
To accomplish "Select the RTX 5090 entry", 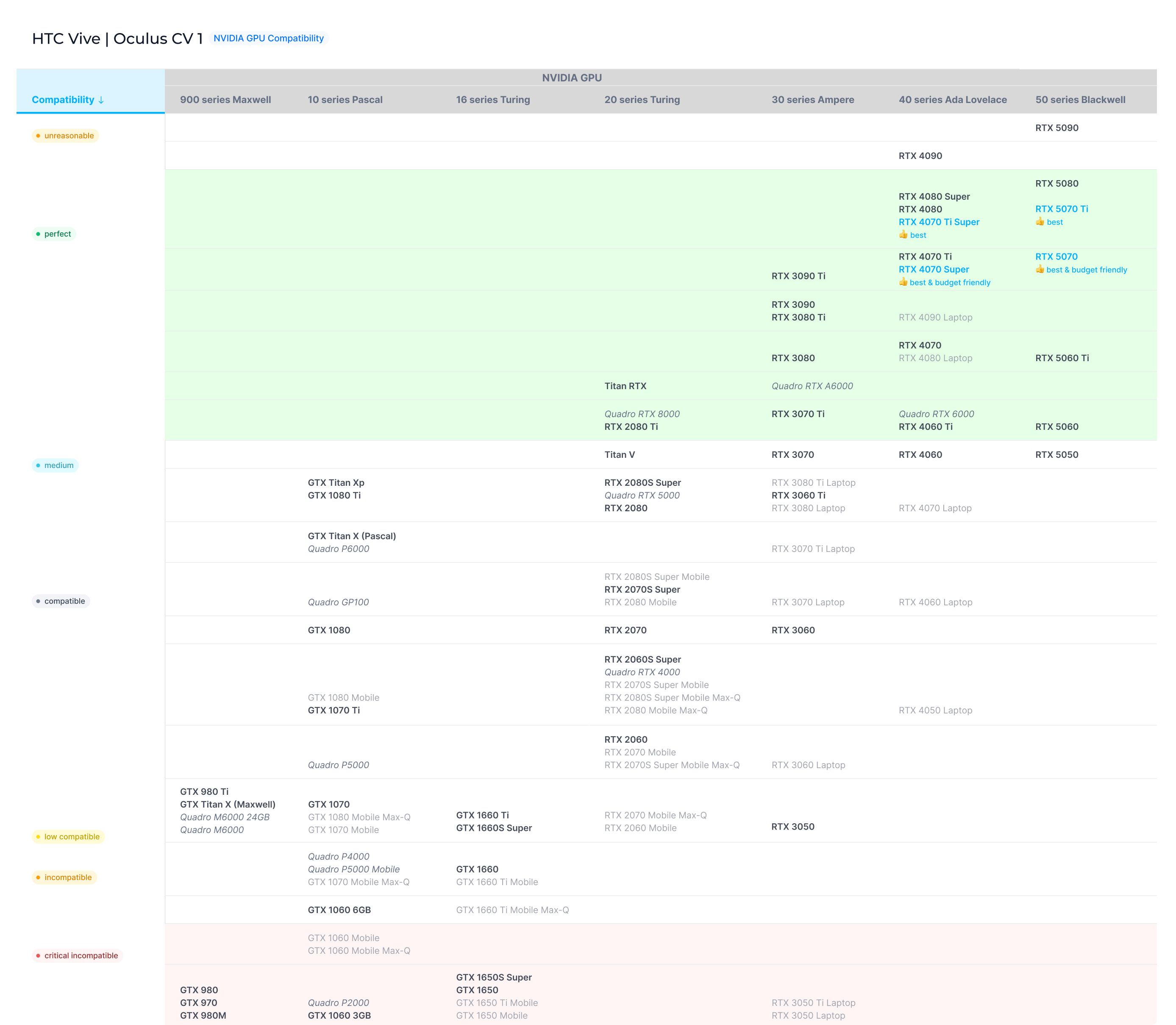I will [1056, 128].
